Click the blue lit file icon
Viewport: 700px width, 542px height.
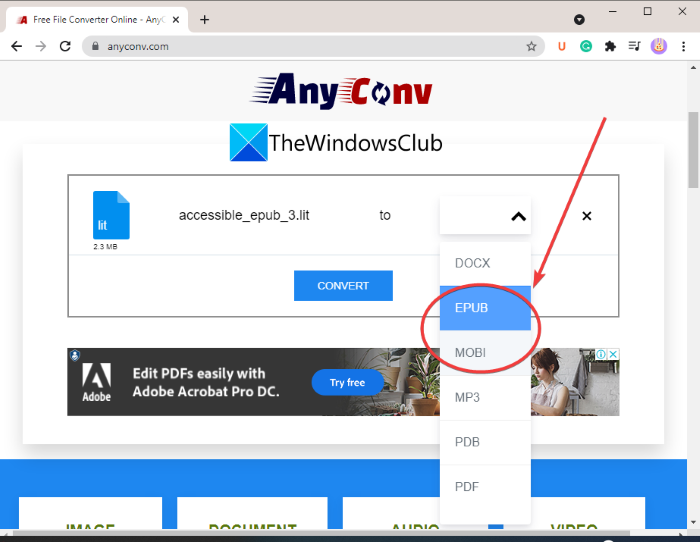click(111, 215)
